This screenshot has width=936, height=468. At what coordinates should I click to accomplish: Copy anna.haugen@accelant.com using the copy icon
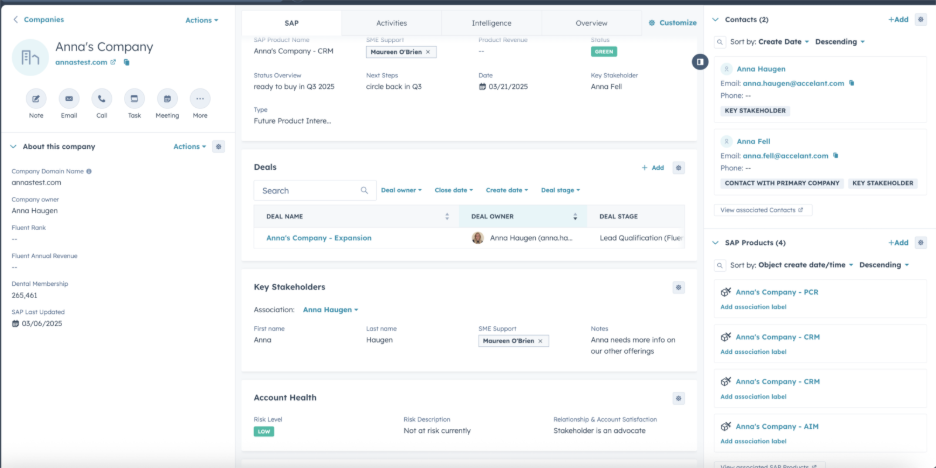(x=852, y=83)
